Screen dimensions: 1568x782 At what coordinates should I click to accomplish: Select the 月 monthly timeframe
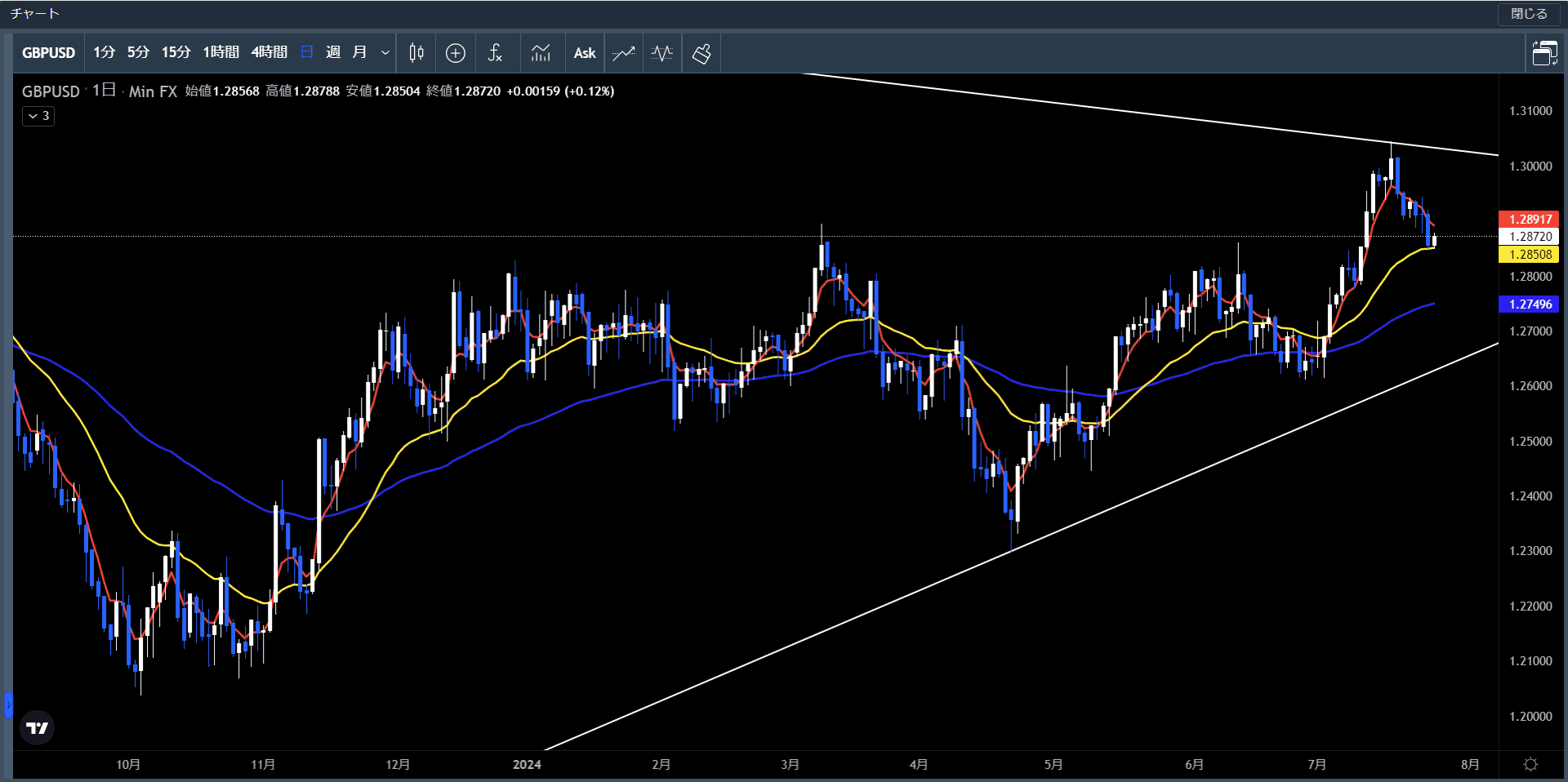(x=359, y=53)
